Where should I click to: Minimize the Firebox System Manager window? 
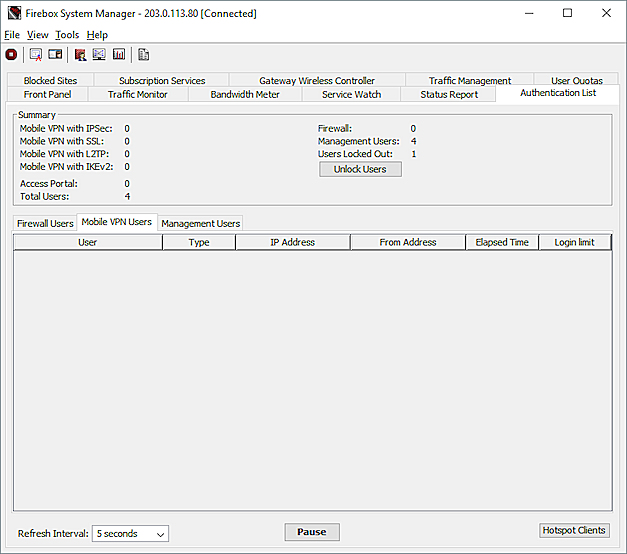[x=529, y=13]
